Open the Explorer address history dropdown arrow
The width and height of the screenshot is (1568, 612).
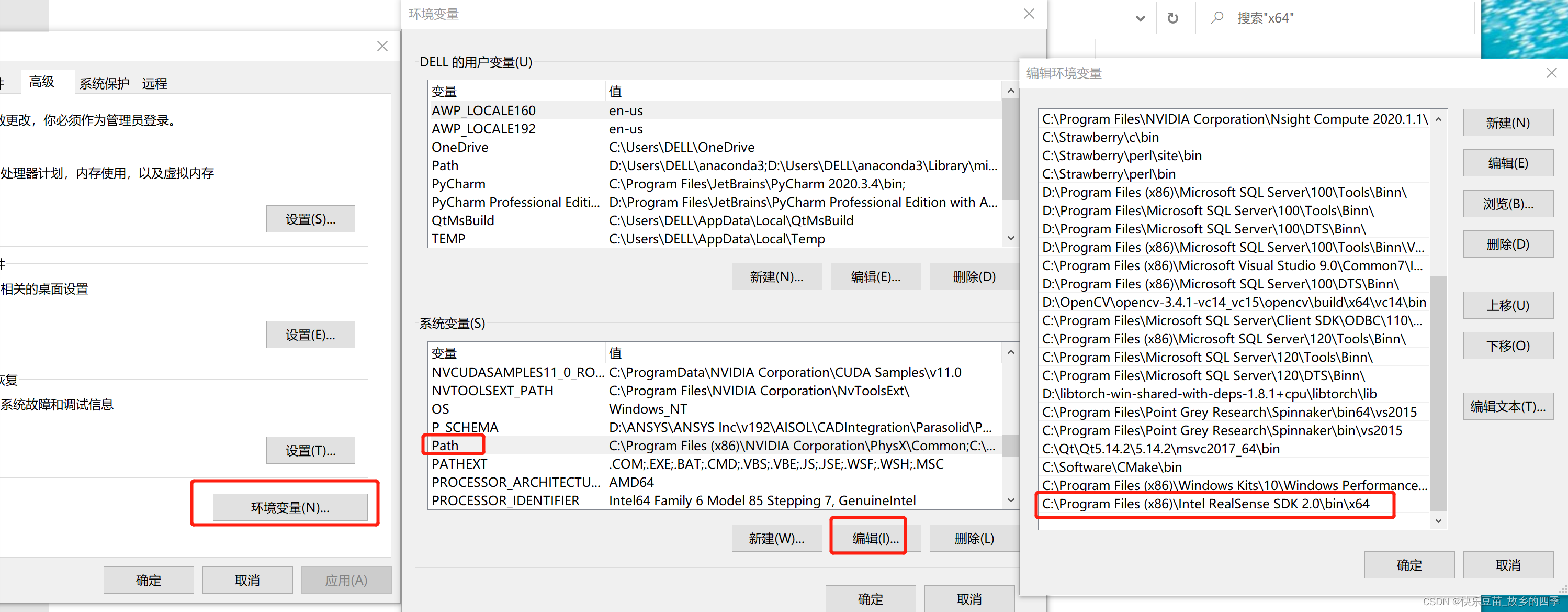tap(1140, 18)
